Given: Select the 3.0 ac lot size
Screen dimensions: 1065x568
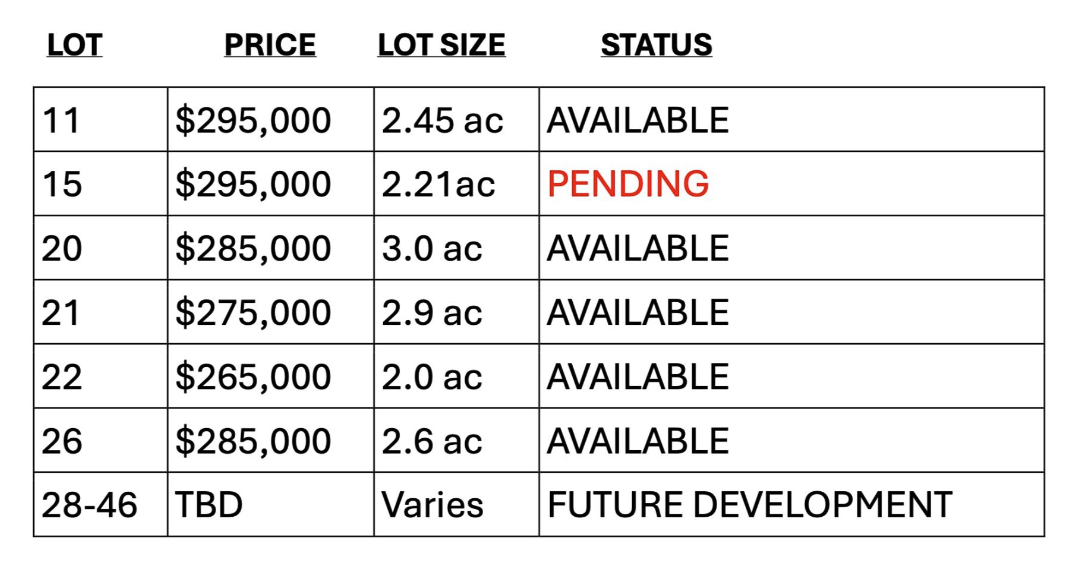Looking at the screenshot, I should pyautogui.click(x=432, y=248).
